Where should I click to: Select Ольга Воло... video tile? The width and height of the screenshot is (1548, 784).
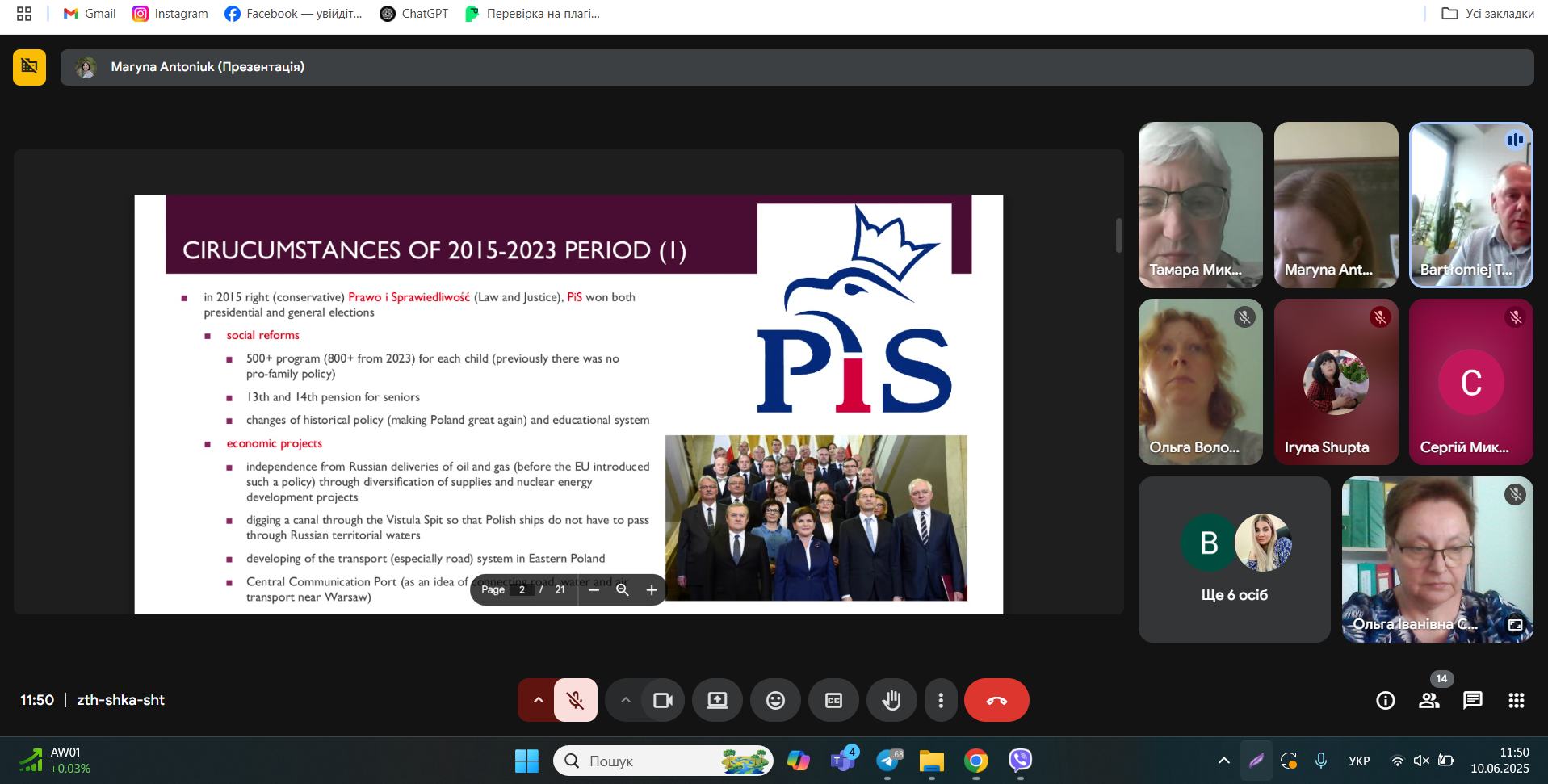(1200, 382)
